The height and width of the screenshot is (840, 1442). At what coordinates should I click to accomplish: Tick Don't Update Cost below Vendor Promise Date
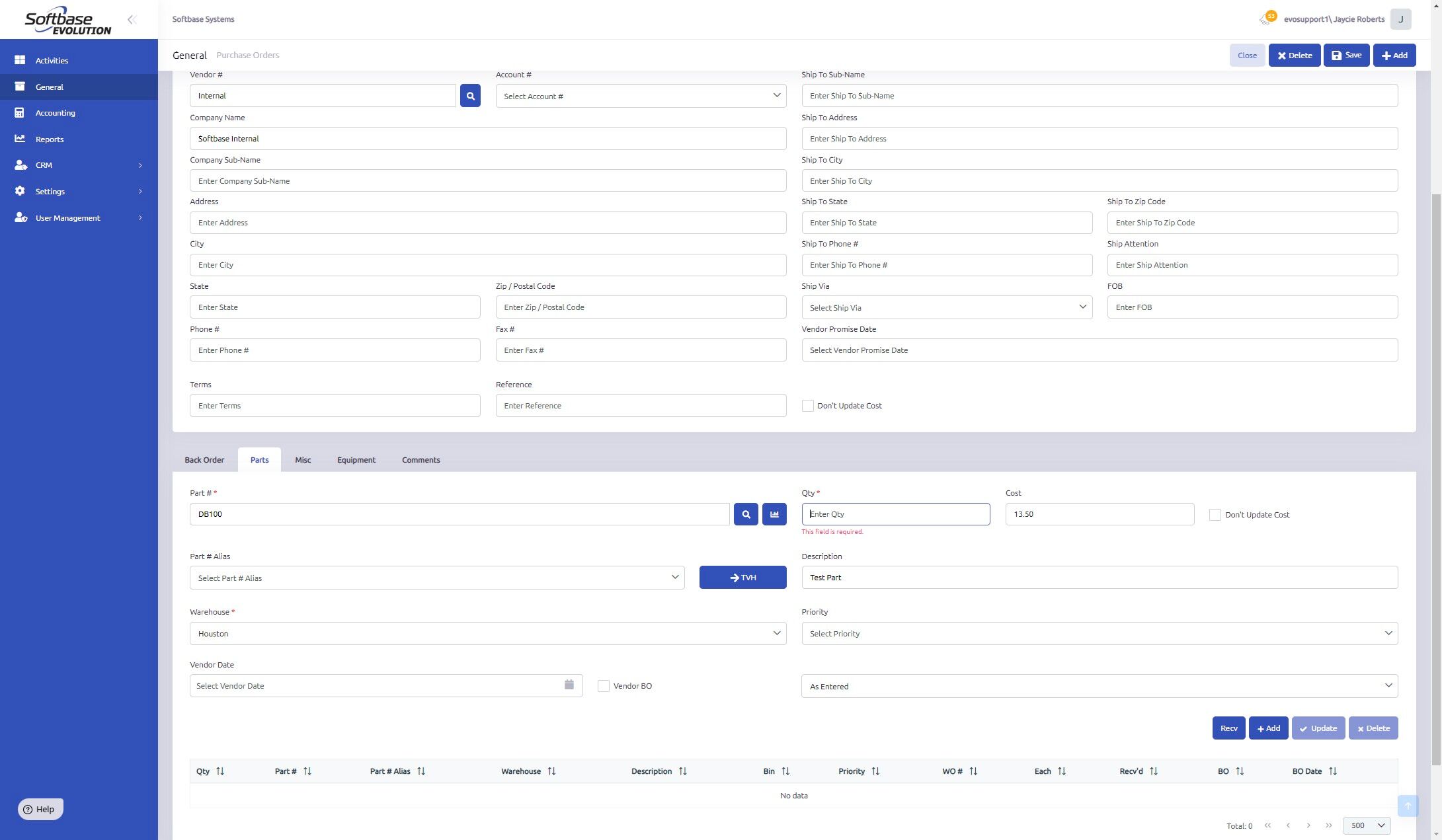[x=807, y=406]
